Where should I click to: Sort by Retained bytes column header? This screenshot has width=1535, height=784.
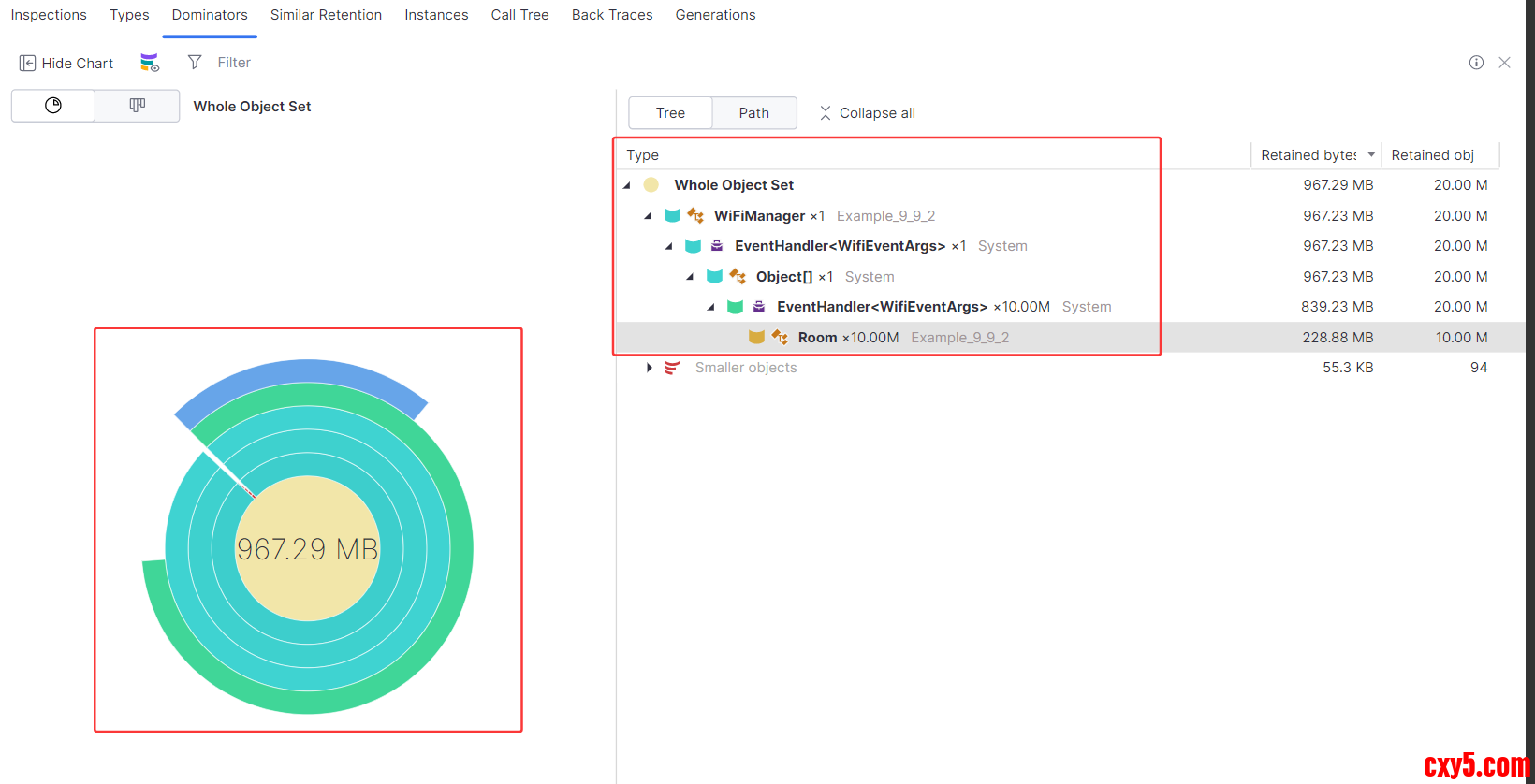tap(1308, 155)
